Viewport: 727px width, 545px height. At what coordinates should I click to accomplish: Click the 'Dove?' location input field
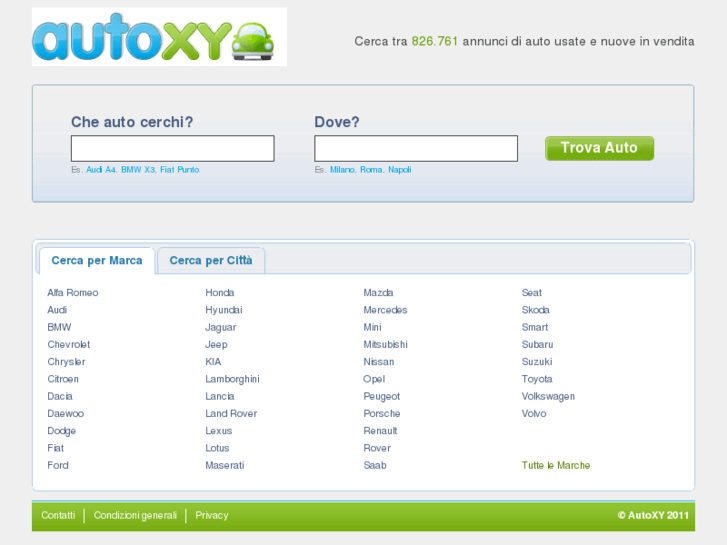(416, 148)
